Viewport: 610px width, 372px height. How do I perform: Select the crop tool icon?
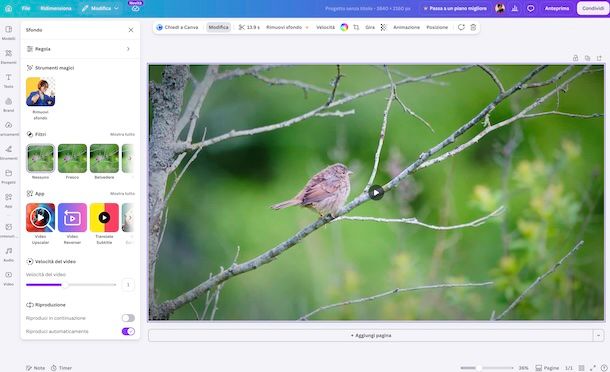click(356, 27)
